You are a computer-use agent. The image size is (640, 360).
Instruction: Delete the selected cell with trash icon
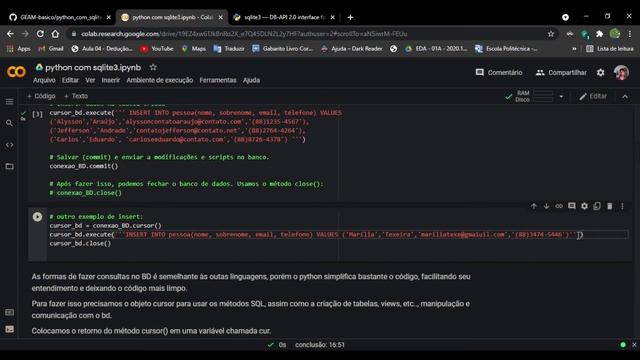(609, 206)
